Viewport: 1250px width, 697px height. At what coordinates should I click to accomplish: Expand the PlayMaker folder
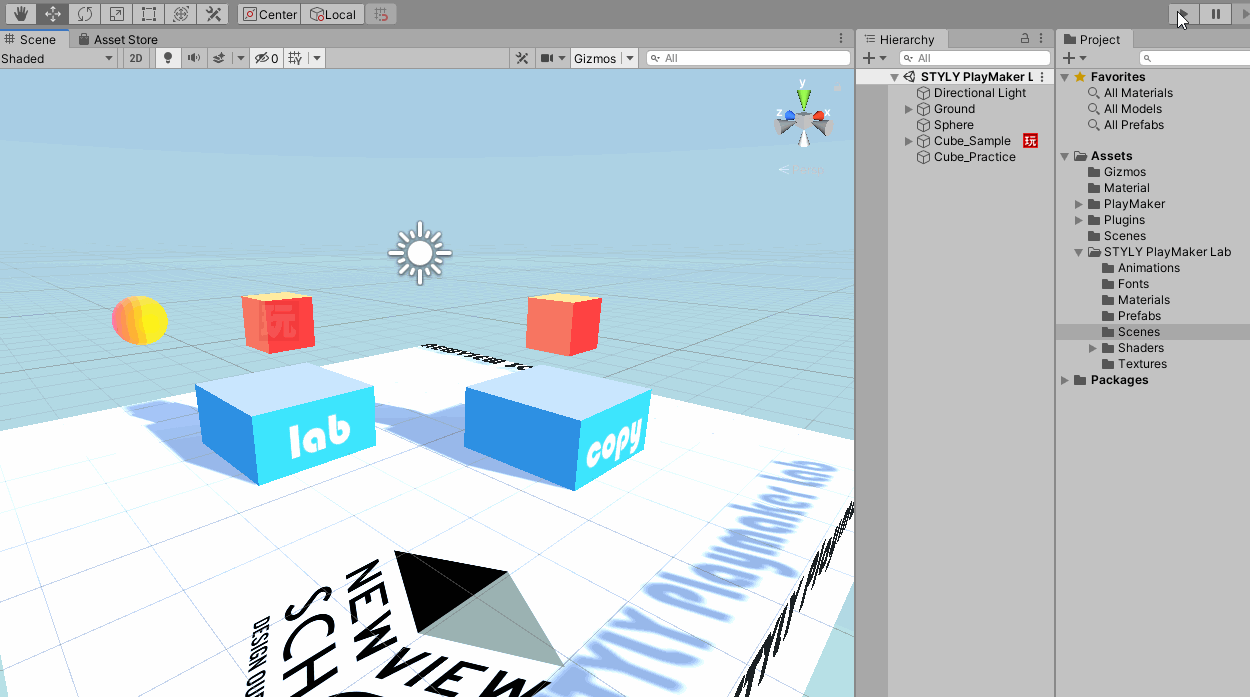point(1079,204)
